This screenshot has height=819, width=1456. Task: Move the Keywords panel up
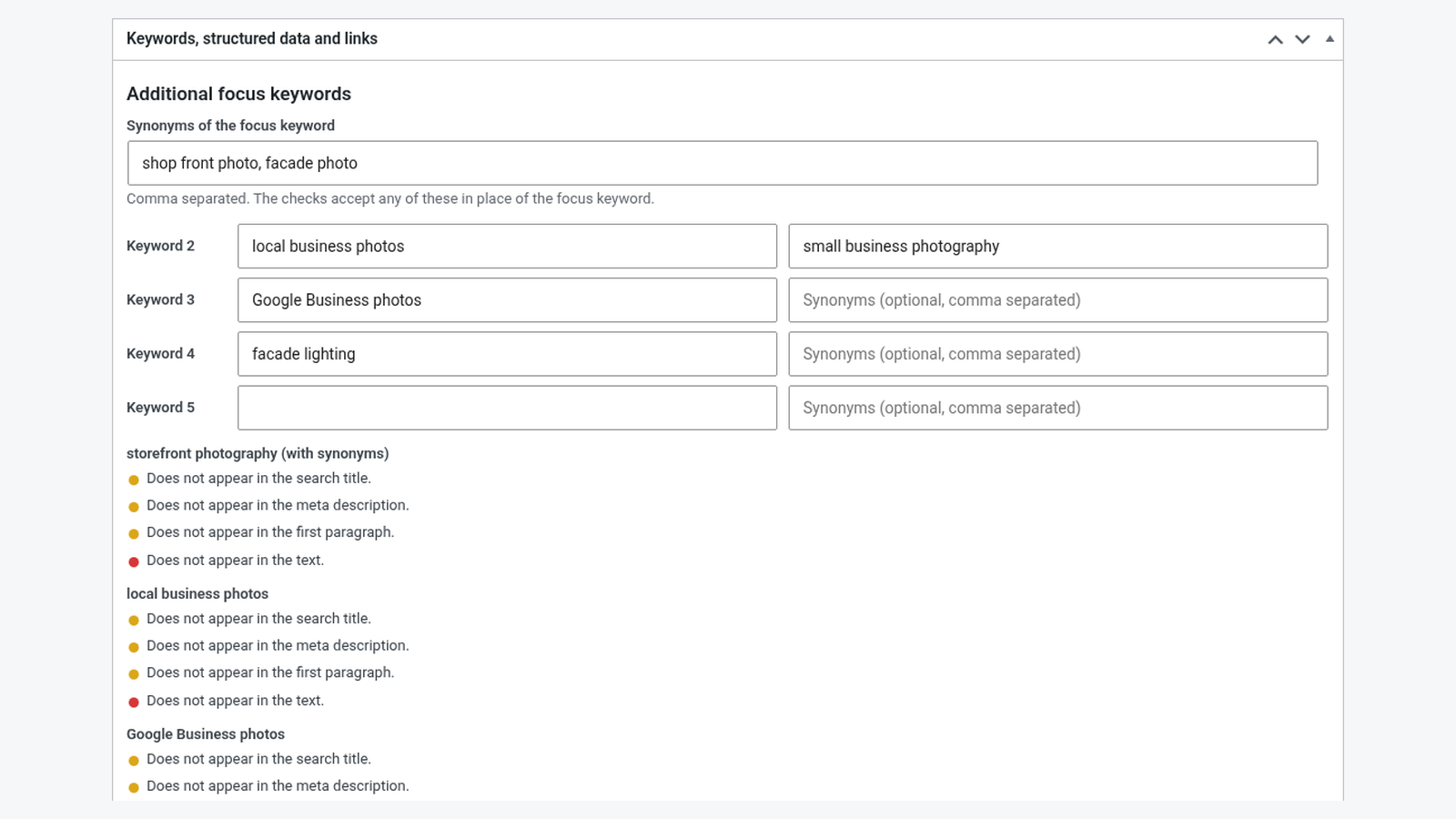point(1275,39)
